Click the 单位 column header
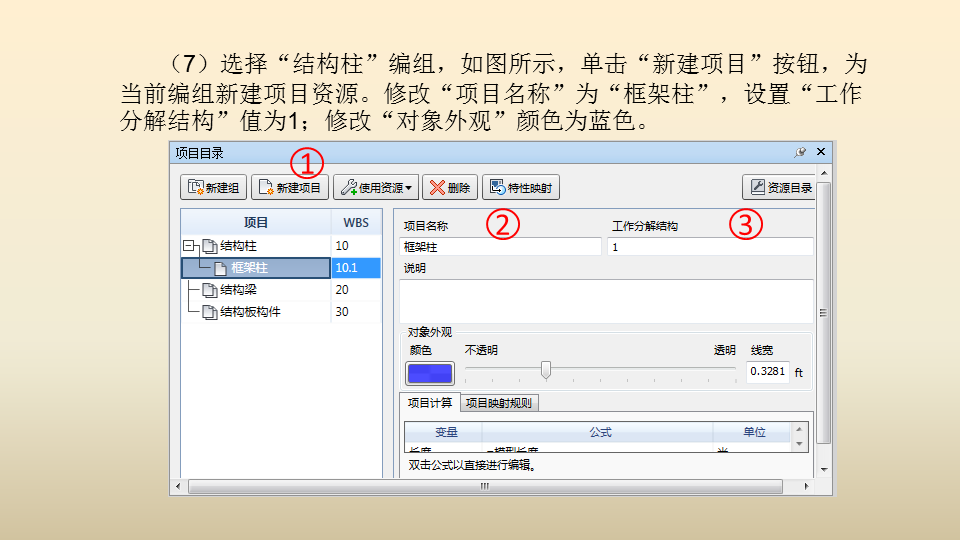The height and width of the screenshot is (540, 960). 754,432
